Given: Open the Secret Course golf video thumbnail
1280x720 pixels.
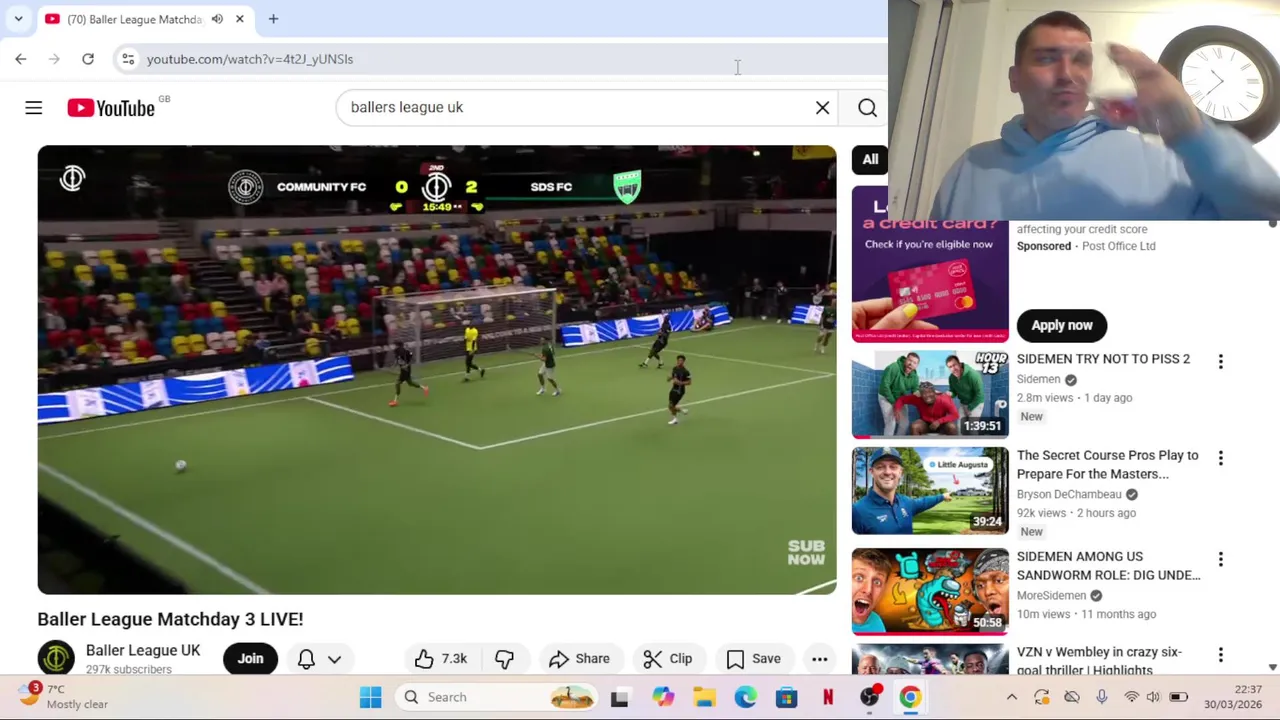Looking at the screenshot, I should coord(930,491).
